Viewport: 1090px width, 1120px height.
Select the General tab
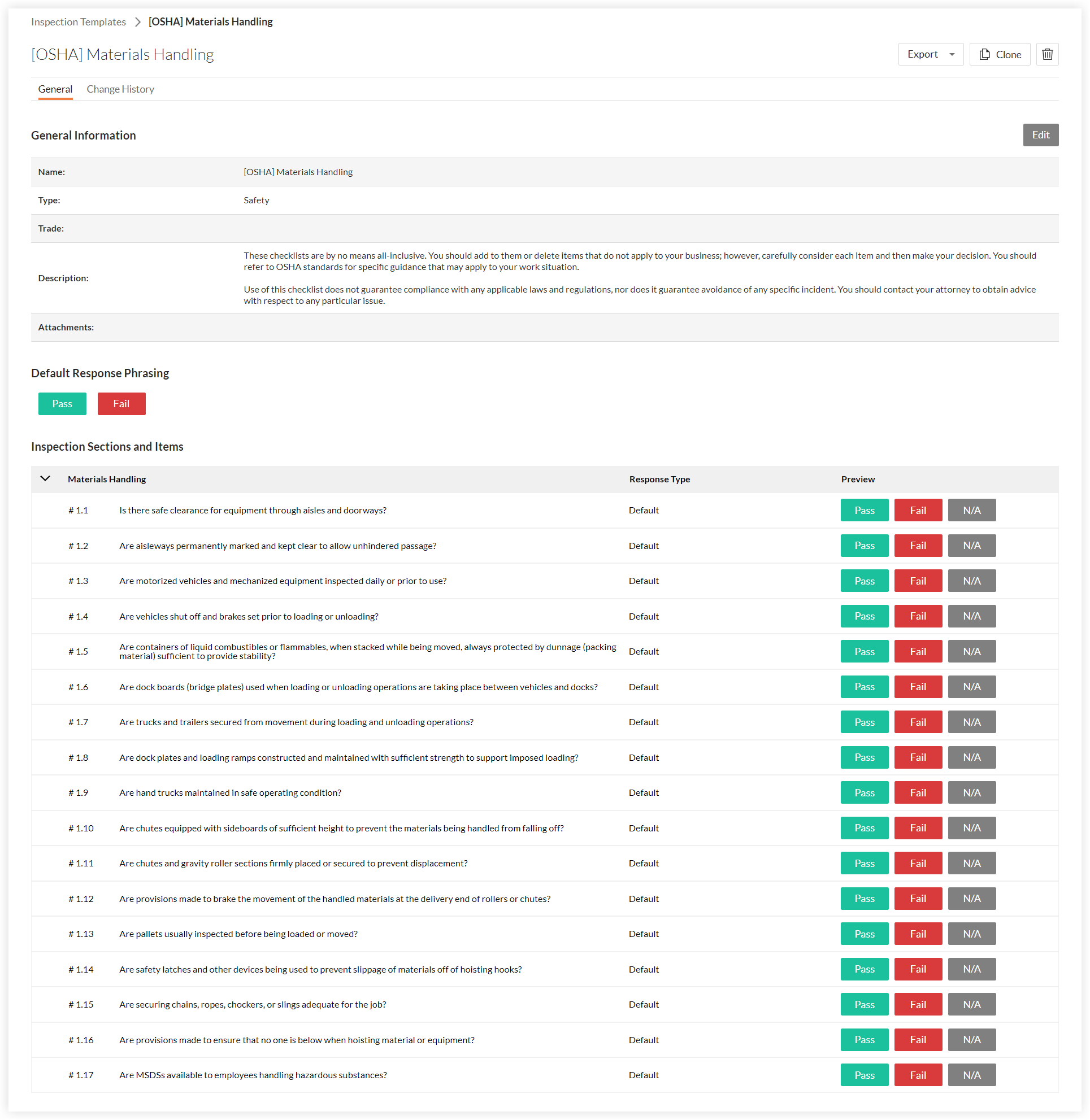point(55,89)
